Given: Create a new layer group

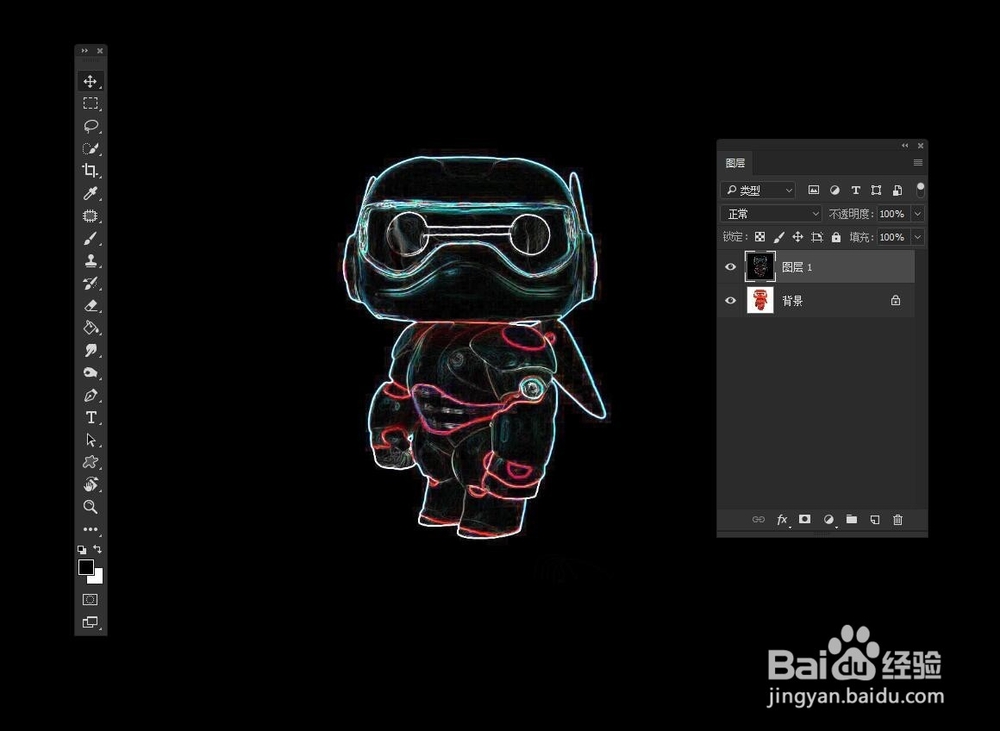Looking at the screenshot, I should [851, 519].
